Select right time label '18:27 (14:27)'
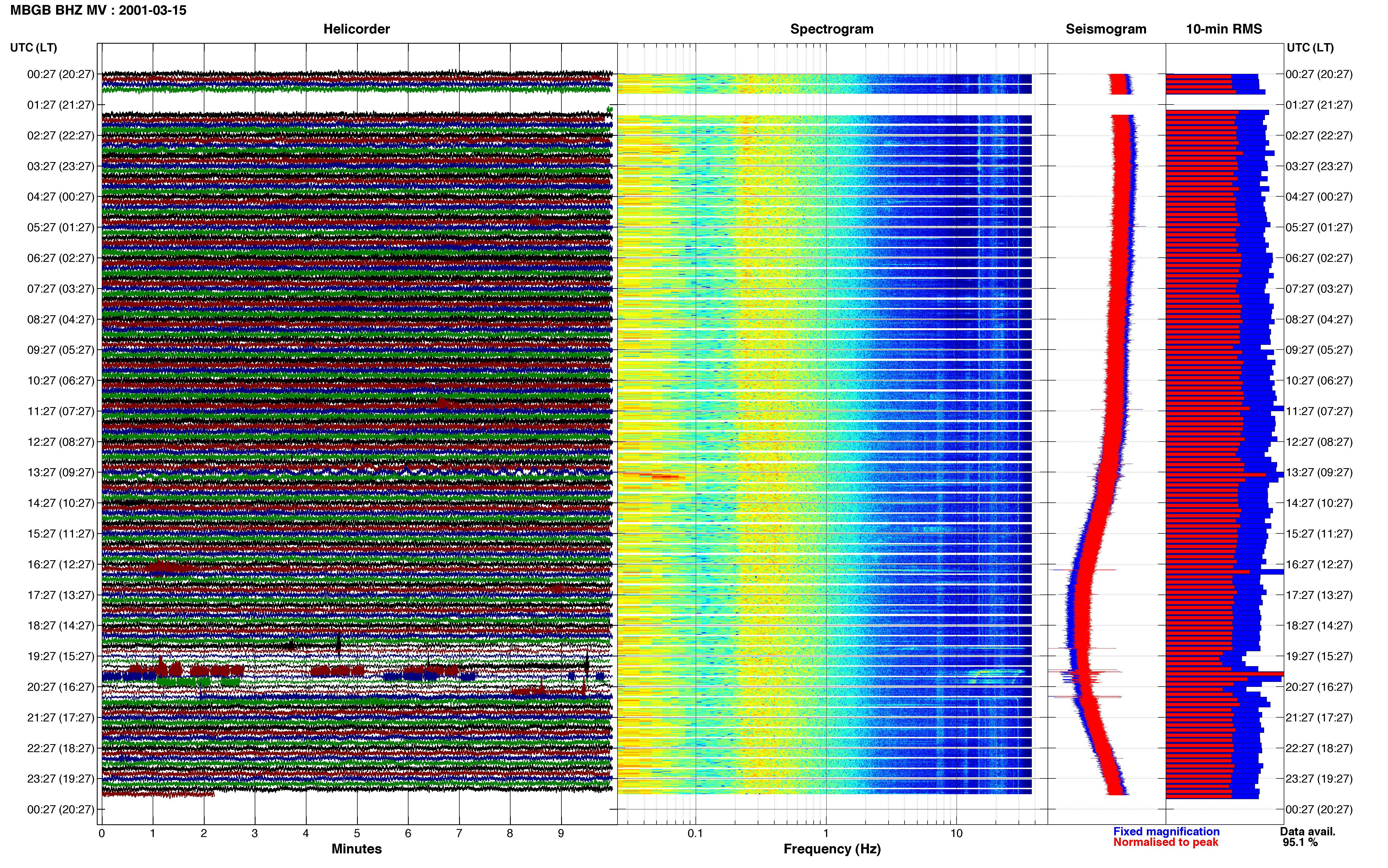Screen dimensions: 1388x868 (x=1319, y=626)
